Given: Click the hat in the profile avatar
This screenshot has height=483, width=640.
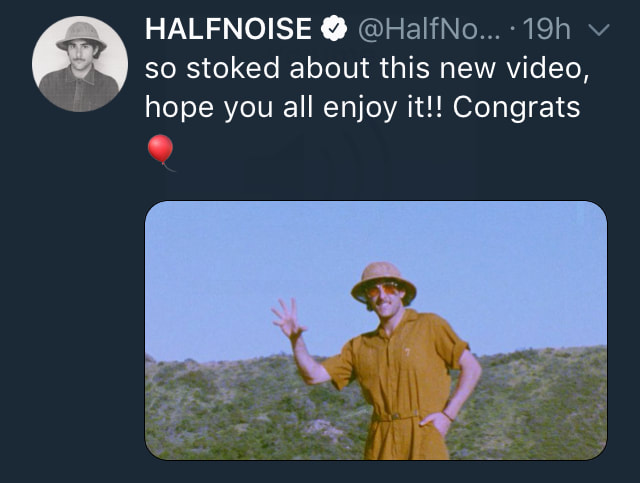Looking at the screenshot, I should point(80,36).
